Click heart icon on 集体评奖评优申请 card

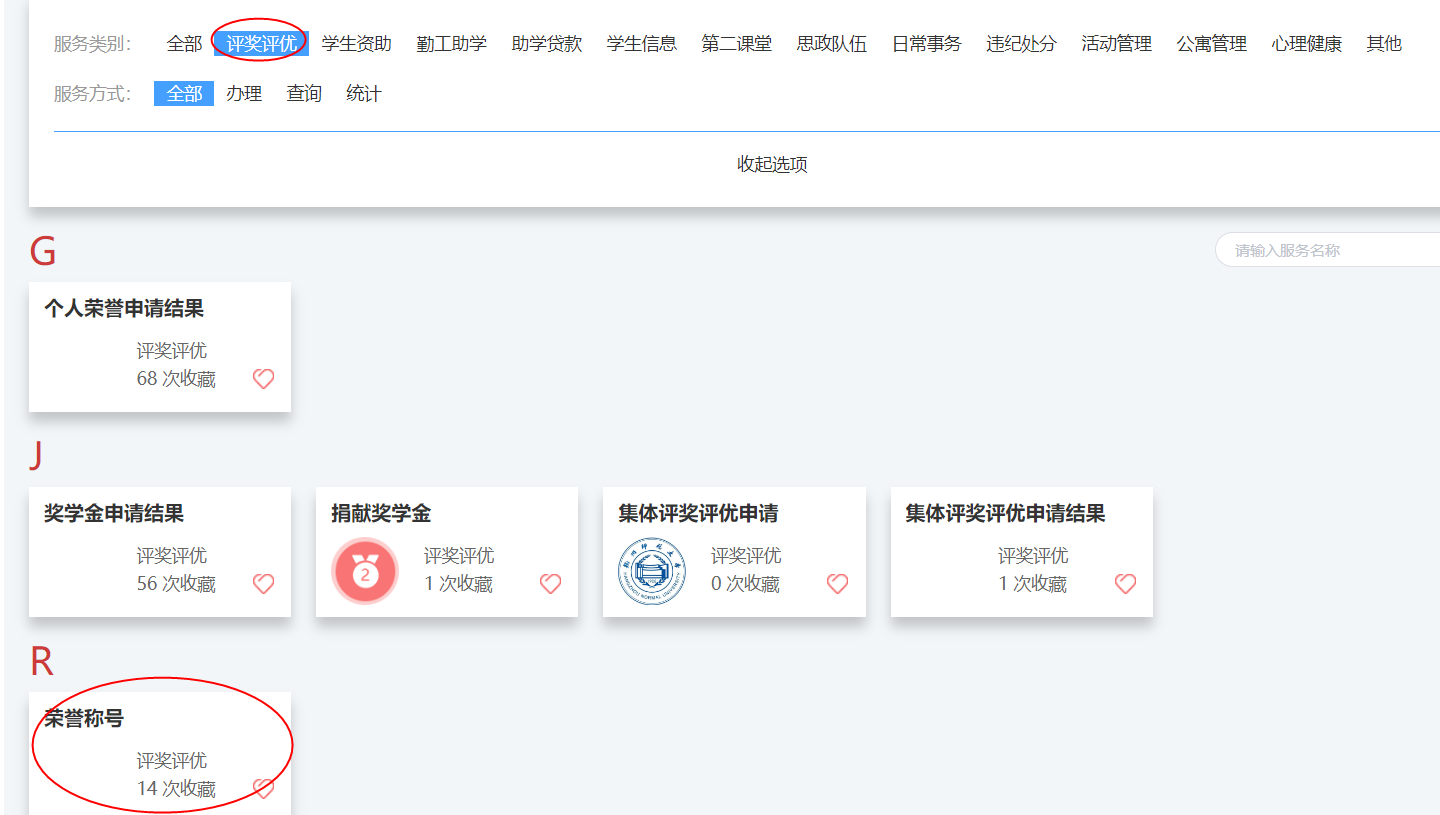point(837,584)
